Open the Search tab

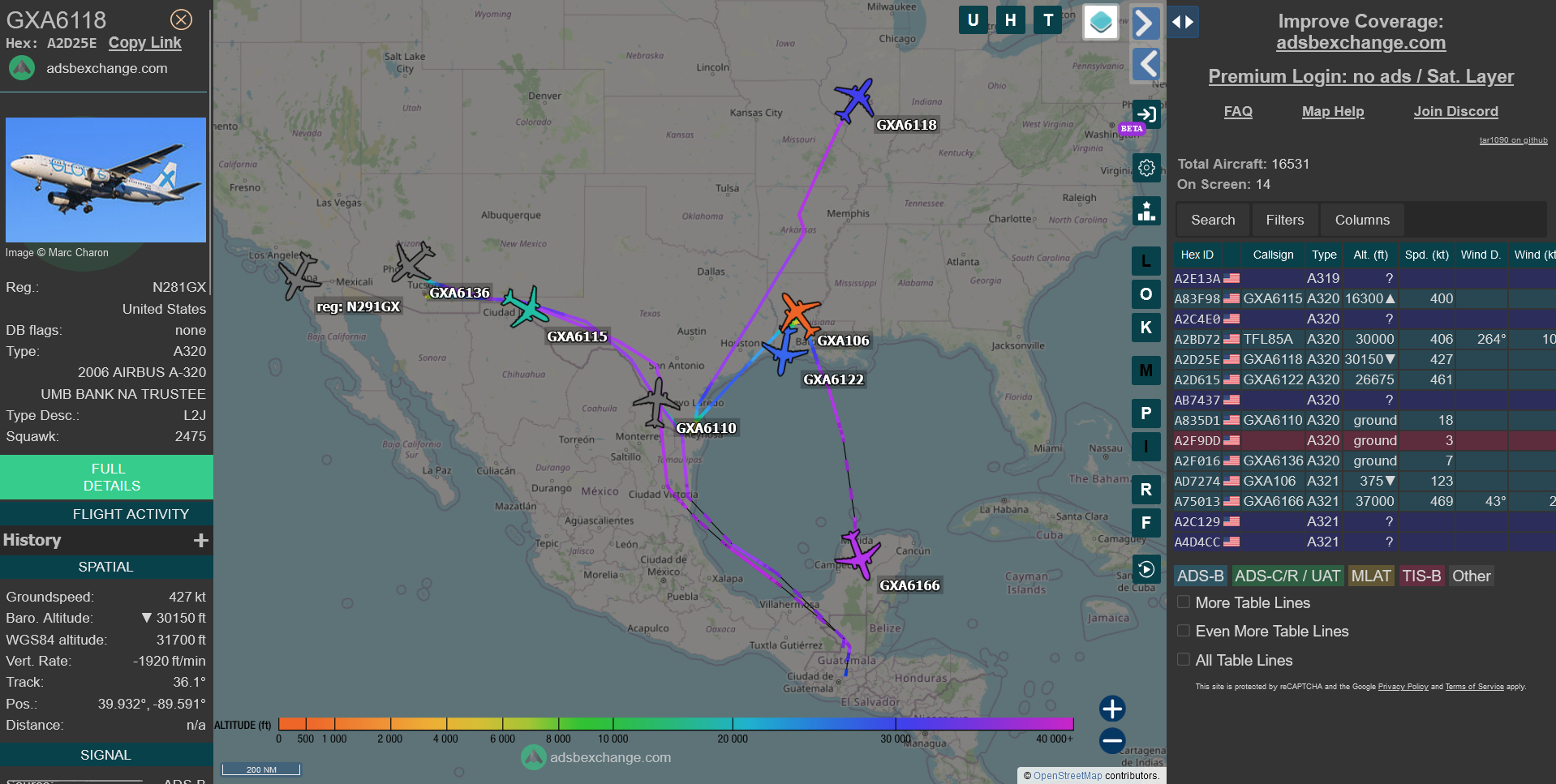coord(1213,220)
